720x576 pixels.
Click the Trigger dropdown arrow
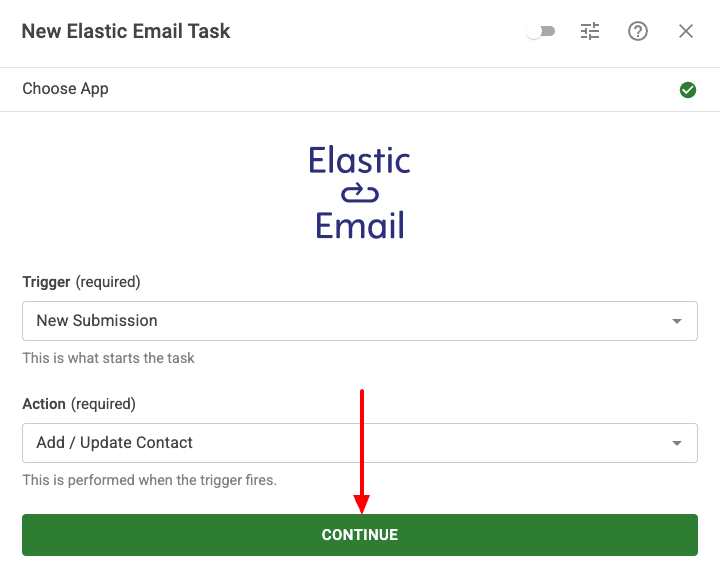tap(676, 321)
